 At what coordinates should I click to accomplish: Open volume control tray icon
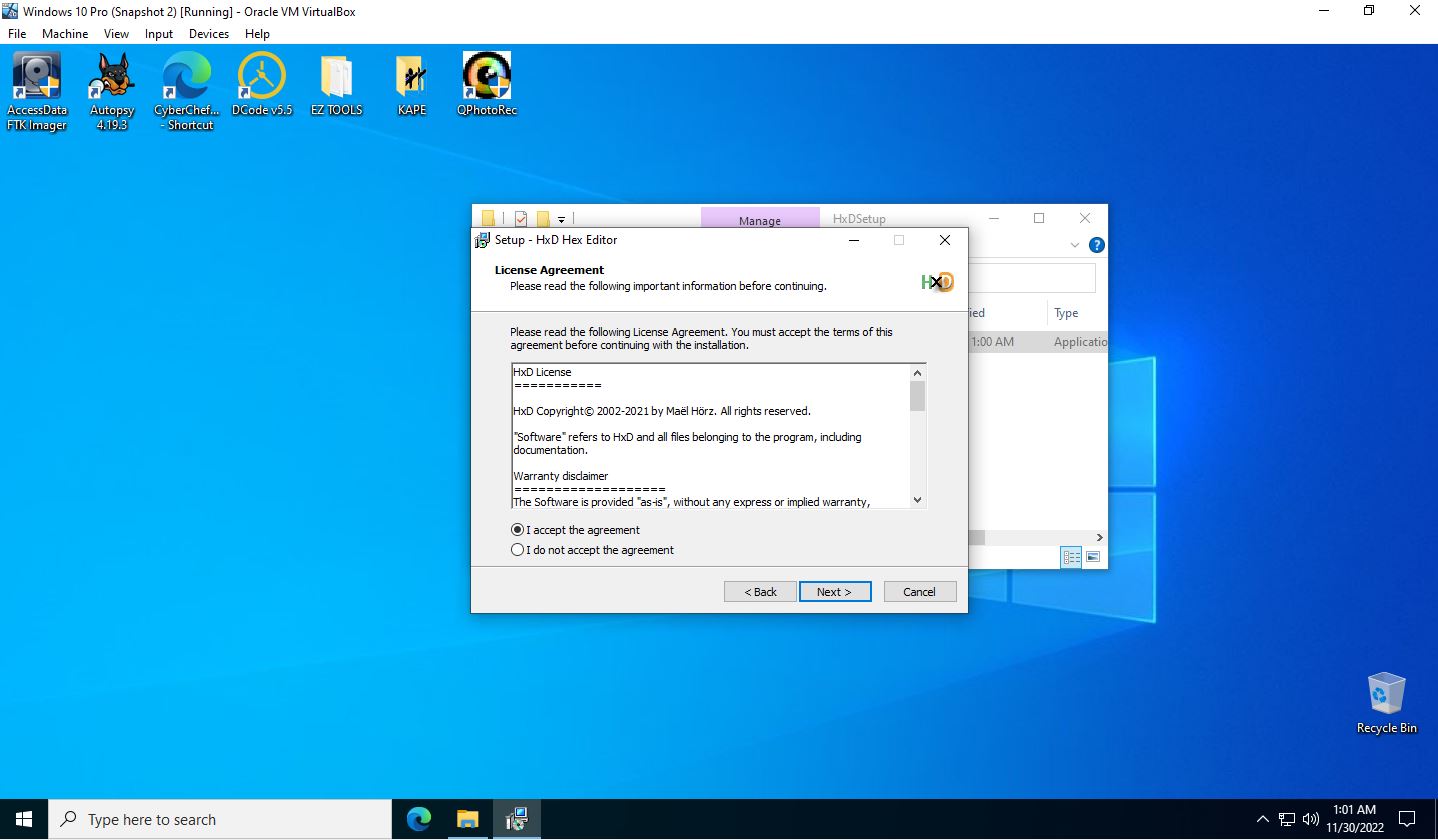tap(1311, 819)
